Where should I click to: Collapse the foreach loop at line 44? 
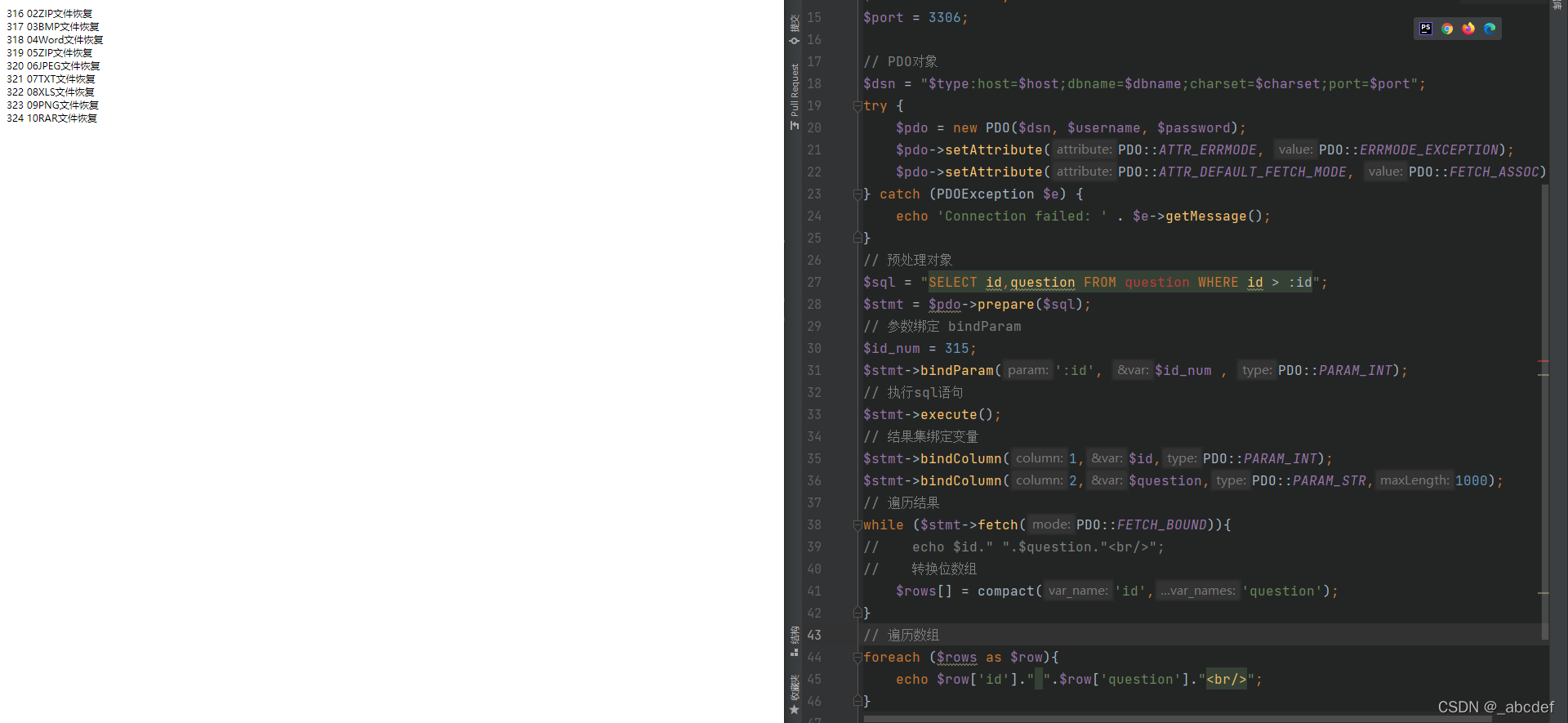857,658
